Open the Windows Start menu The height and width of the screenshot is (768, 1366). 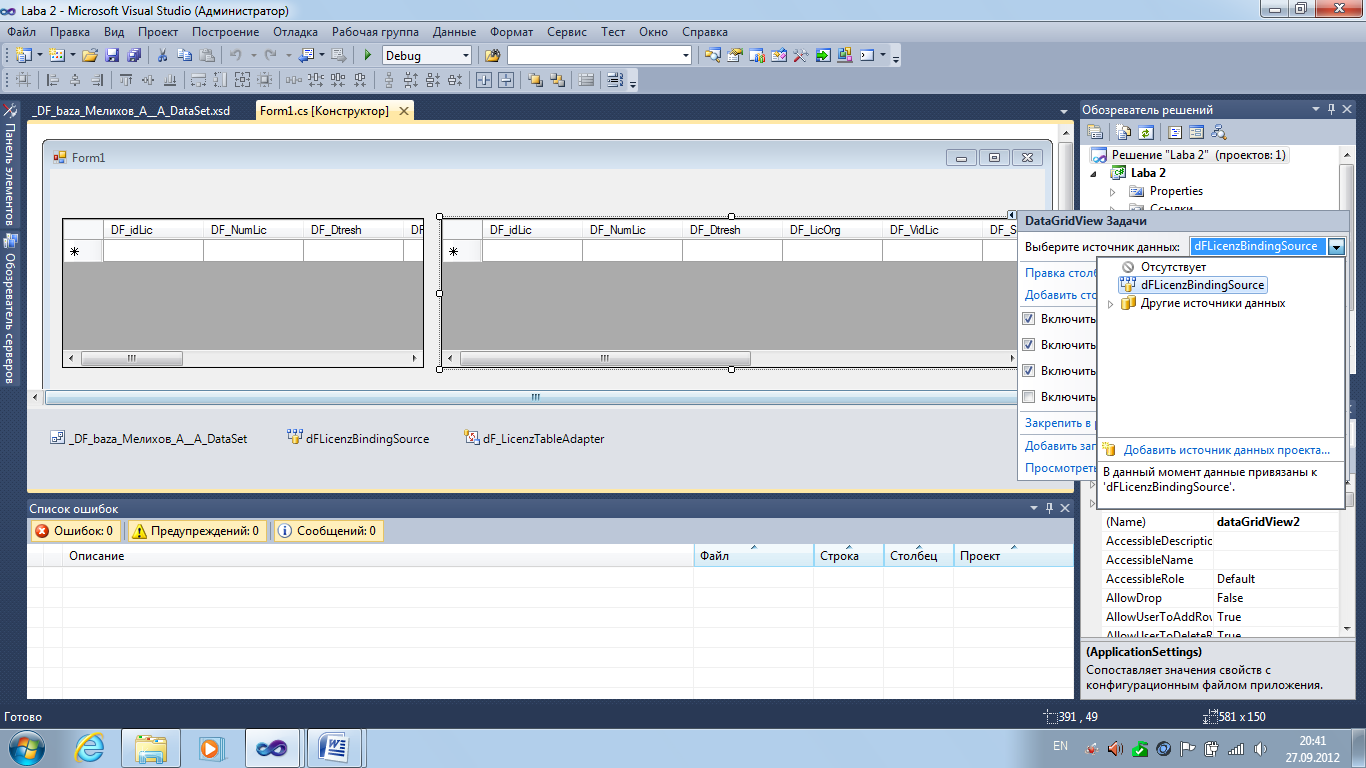pos(25,747)
